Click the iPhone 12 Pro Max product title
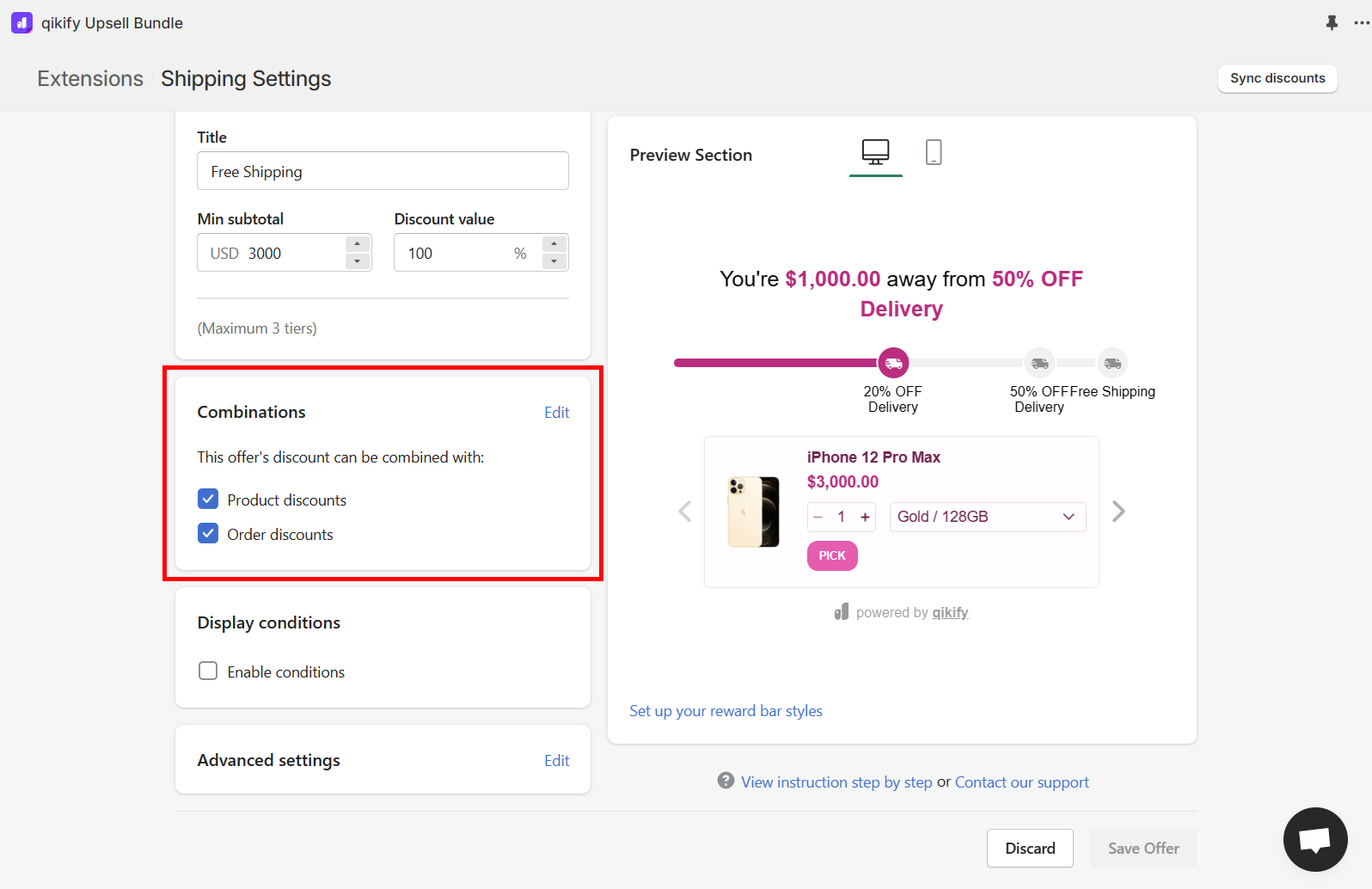 (x=873, y=457)
